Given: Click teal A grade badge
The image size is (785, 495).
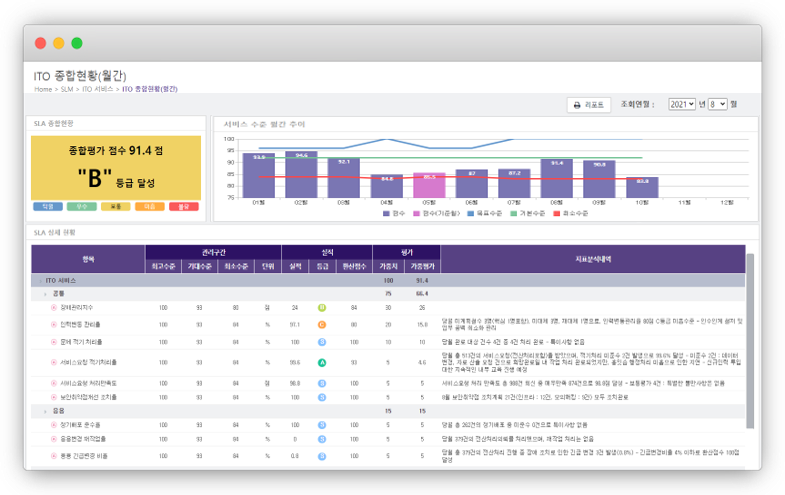Looking at the screenshot, I should (322, 362).
